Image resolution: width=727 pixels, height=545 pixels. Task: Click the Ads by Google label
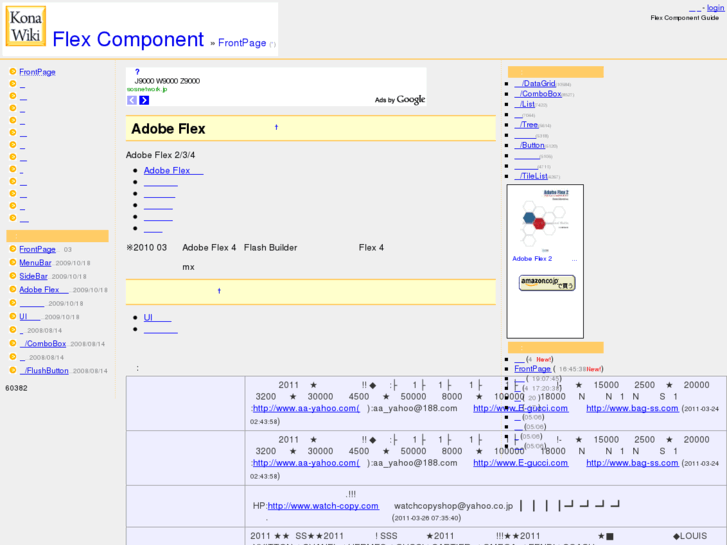coord(400,100)
